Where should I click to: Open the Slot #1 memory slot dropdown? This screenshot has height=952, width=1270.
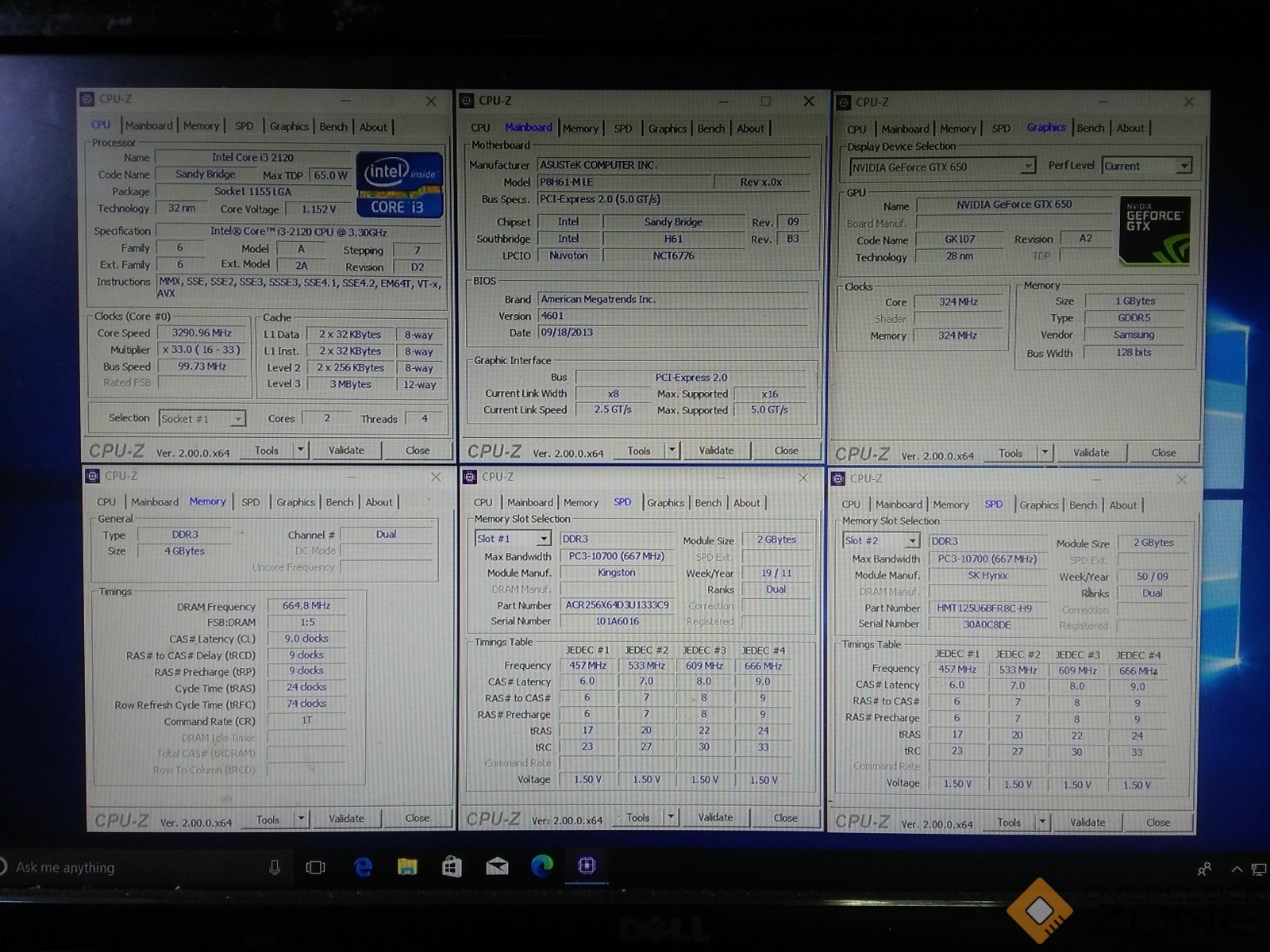[513, 539]
